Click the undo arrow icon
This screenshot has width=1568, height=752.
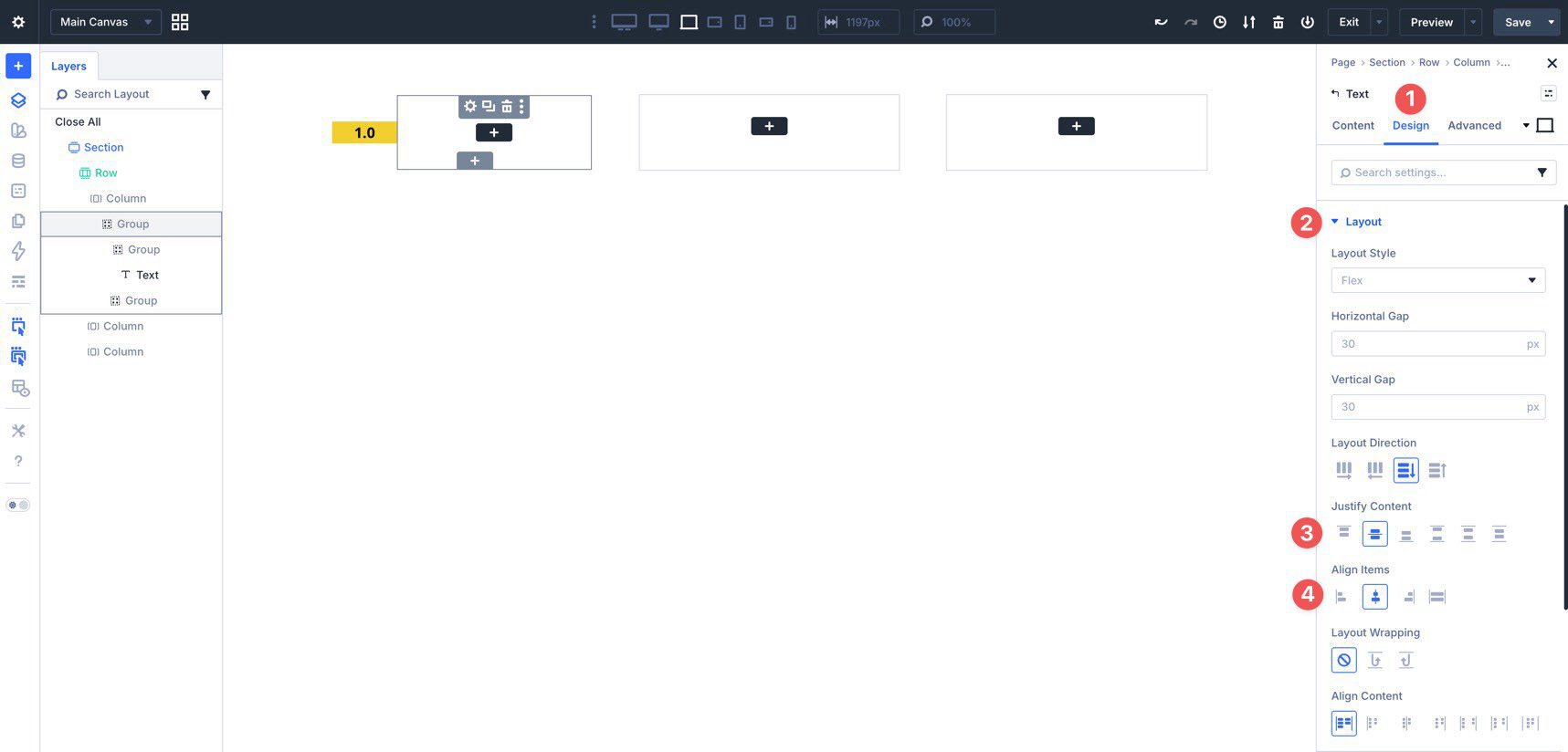coord(1161,22)
